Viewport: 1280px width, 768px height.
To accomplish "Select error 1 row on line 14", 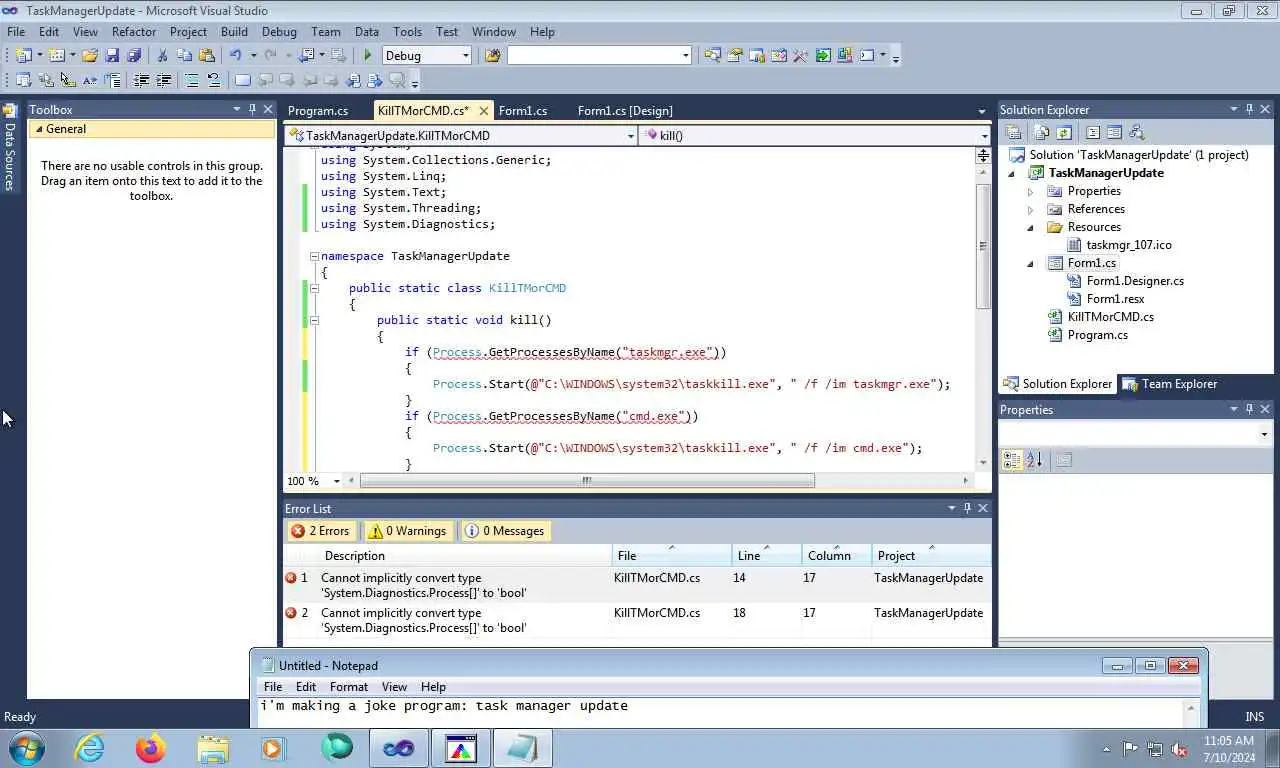I will [x=636, y=585].
